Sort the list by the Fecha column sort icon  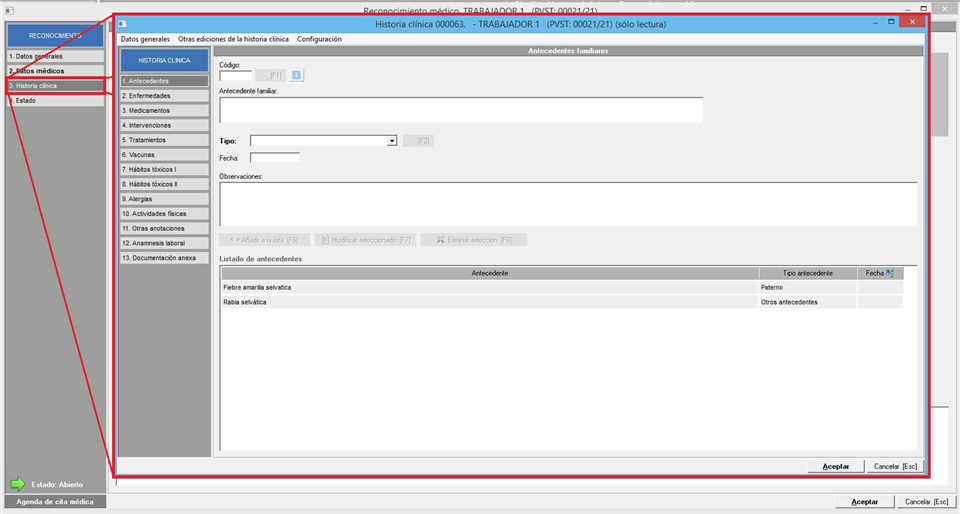click(x=890, y=273)
